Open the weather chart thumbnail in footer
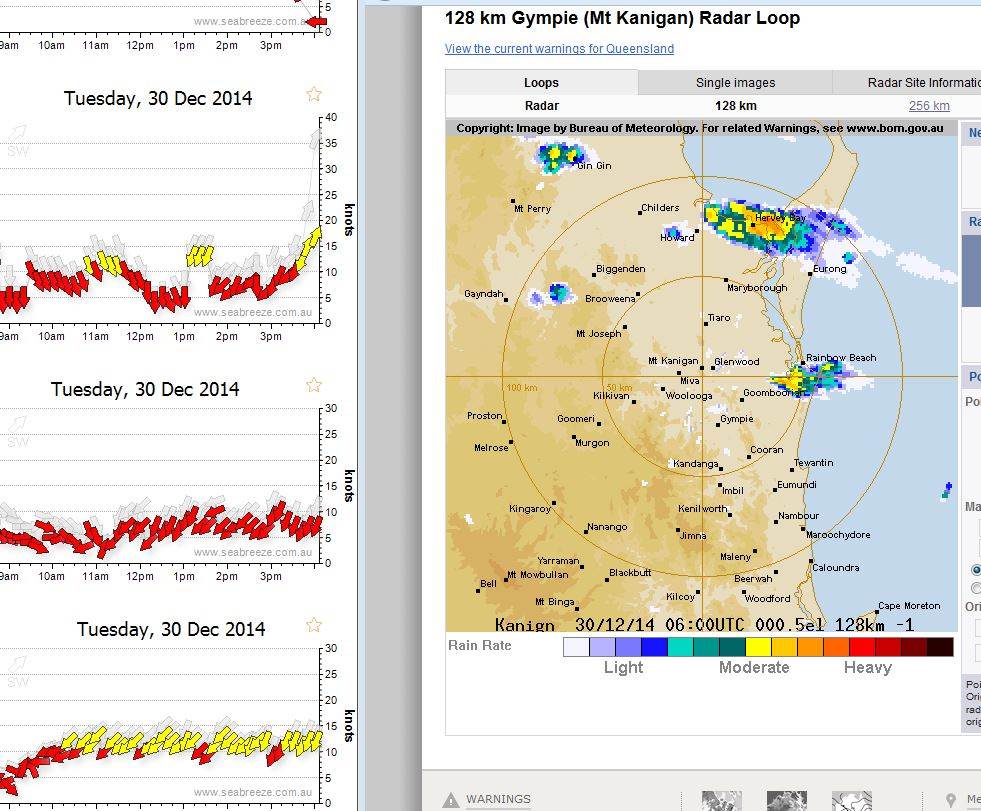Image resolution: width=981 pixels, height=811 pixels. point(851,800)
